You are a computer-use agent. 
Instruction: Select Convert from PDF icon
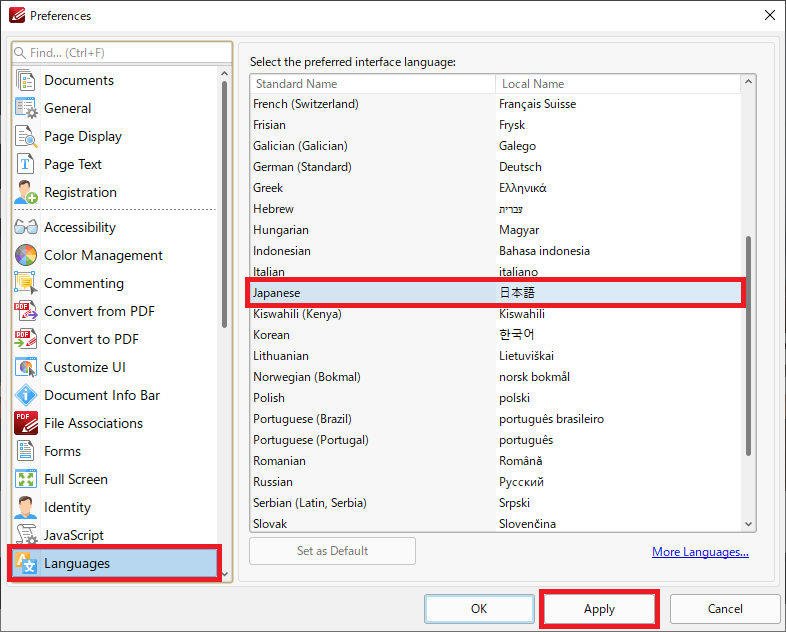(x=26, y=311)
